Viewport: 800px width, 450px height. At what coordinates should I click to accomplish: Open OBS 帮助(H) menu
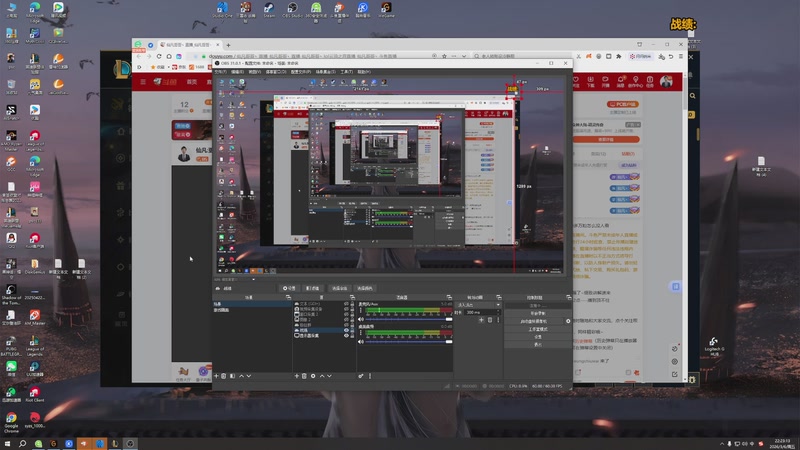(x=364, y=72)
